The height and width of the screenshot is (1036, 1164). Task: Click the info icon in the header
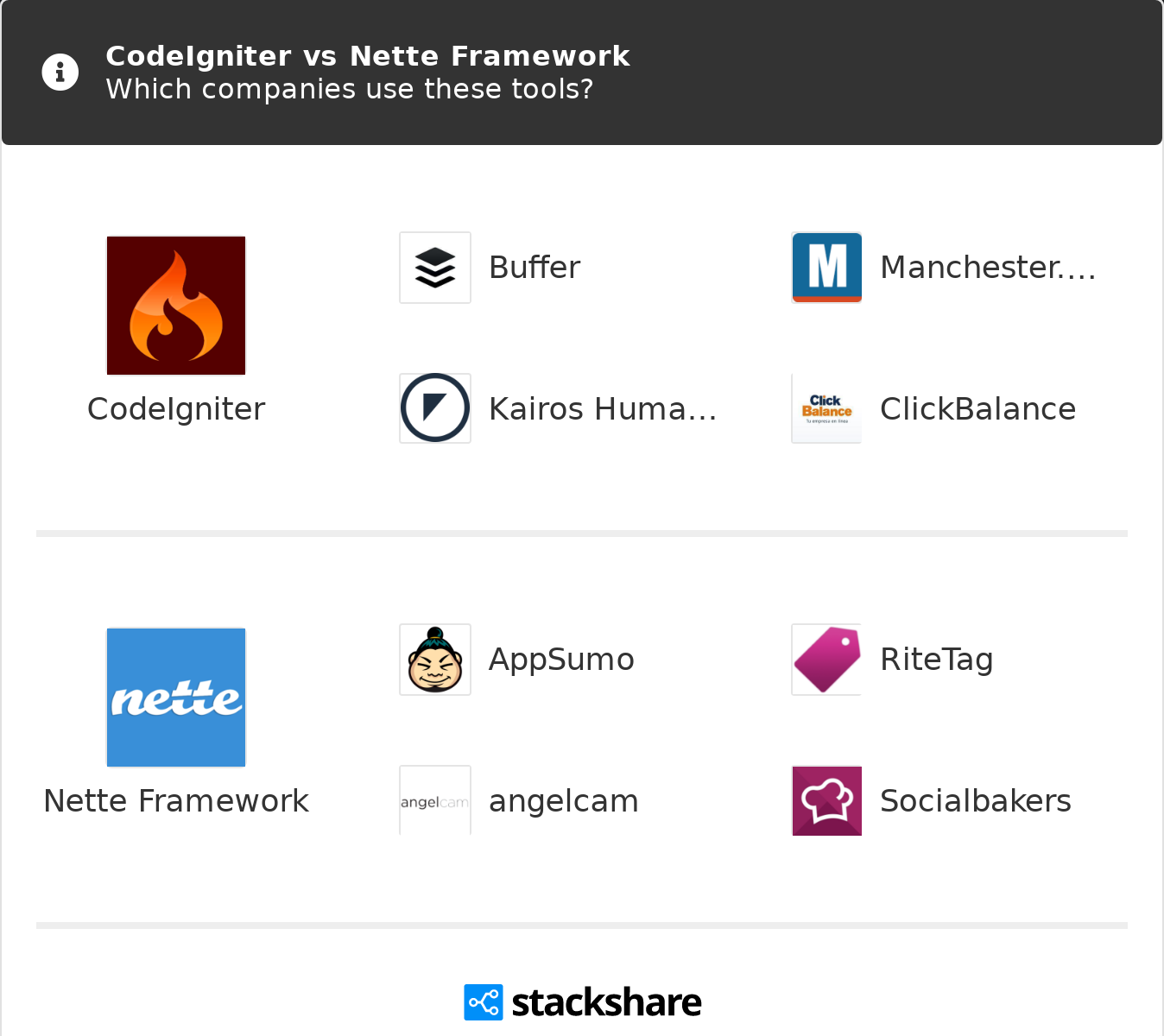click(x=60, y=73)
